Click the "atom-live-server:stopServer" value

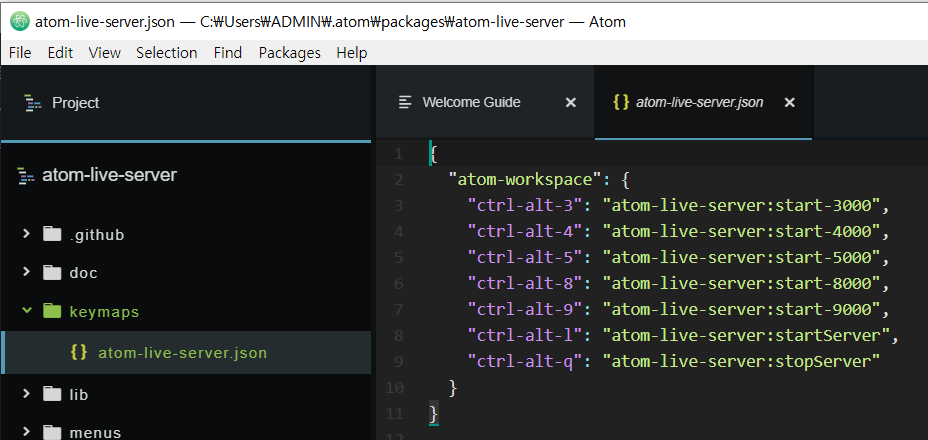pyautogui.click(x=742, y=361)
